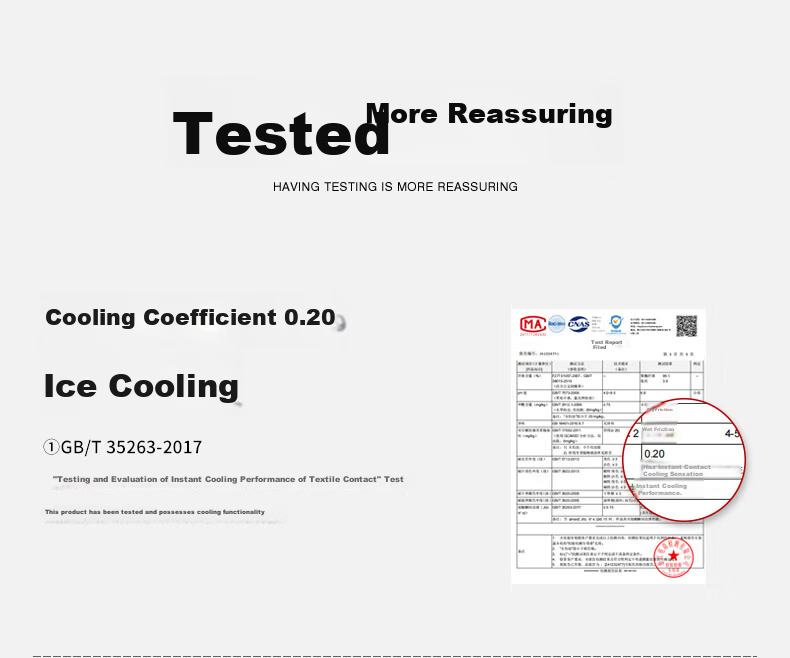Click the "Tested" headline
The height and width of the screenshot is (658, 790).
coord(281,134)
